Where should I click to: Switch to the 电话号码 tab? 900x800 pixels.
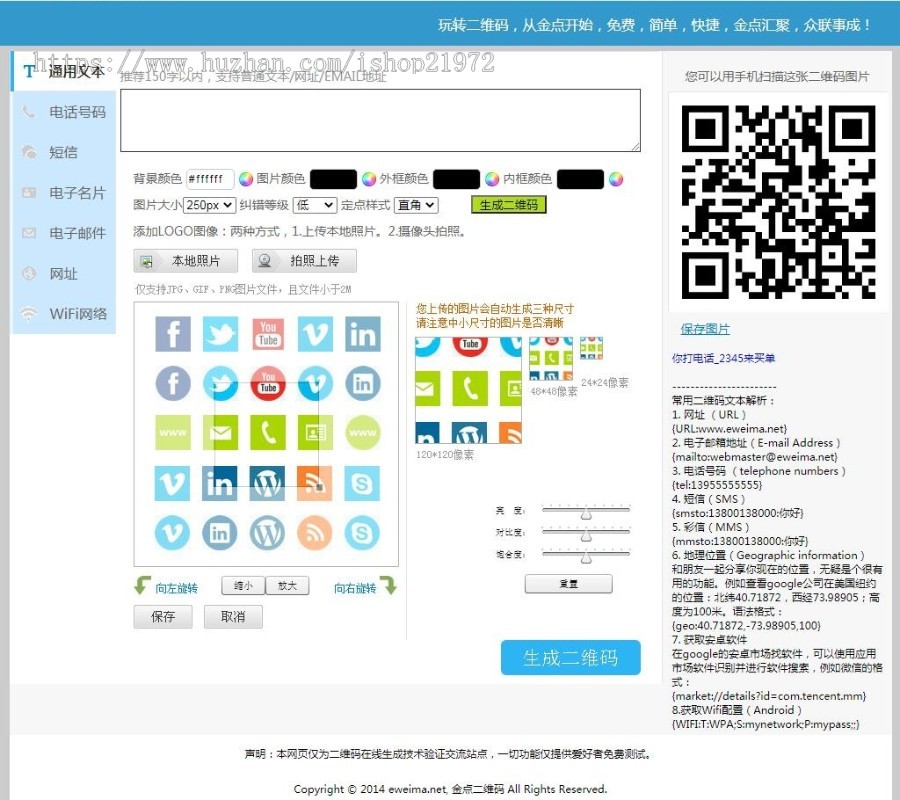(x=63, y=112)
